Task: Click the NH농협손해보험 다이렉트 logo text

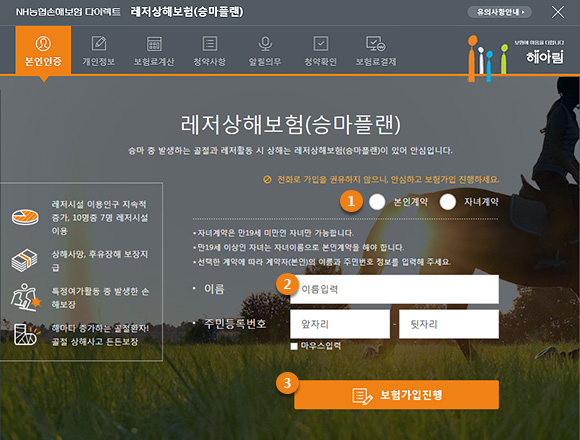Action: click(68, 12)
